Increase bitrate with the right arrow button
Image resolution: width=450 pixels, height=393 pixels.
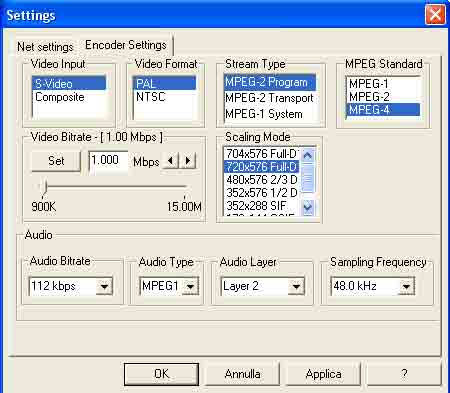click(x=188, y=161)
